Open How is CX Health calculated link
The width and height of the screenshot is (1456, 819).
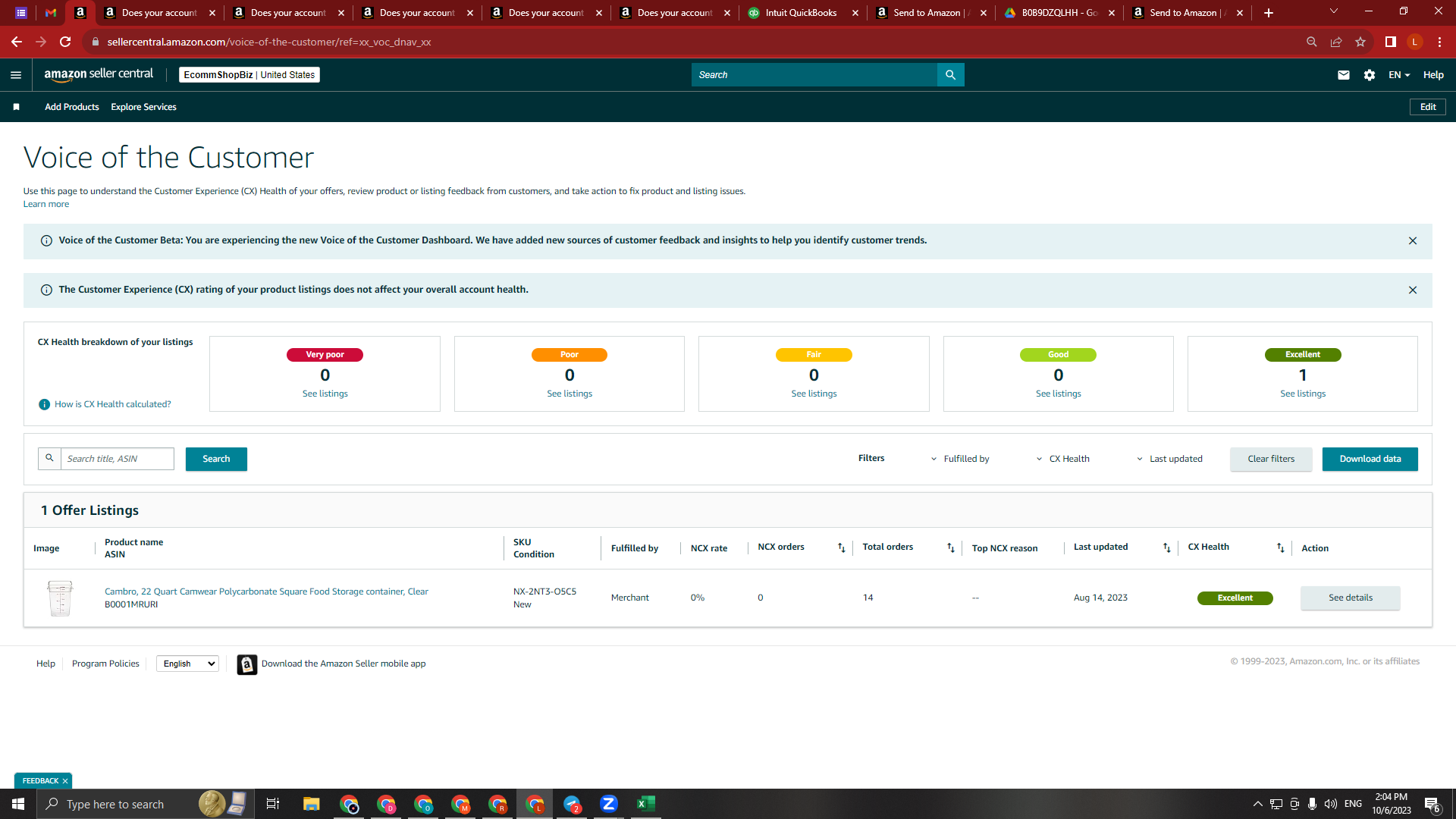pos(113,404)
